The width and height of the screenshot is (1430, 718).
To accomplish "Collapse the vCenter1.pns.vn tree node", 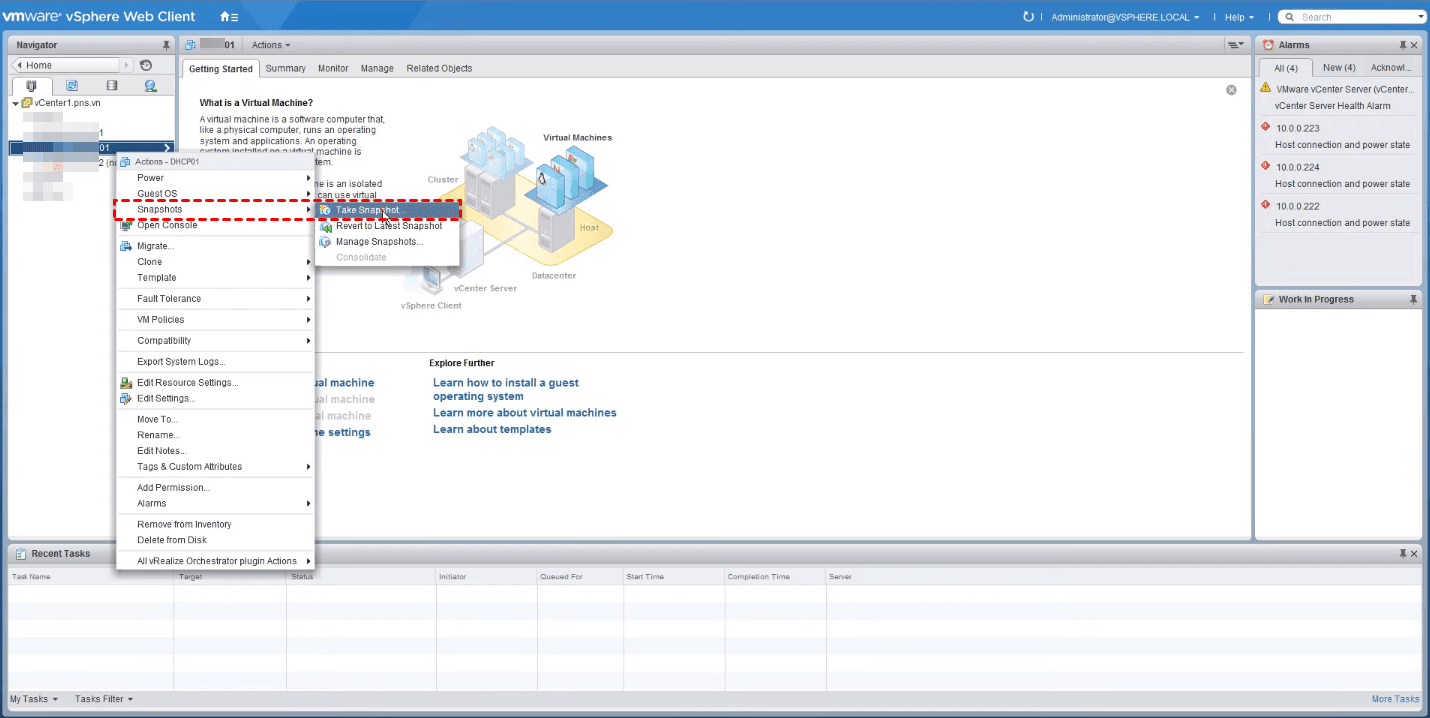I will 16,103.
